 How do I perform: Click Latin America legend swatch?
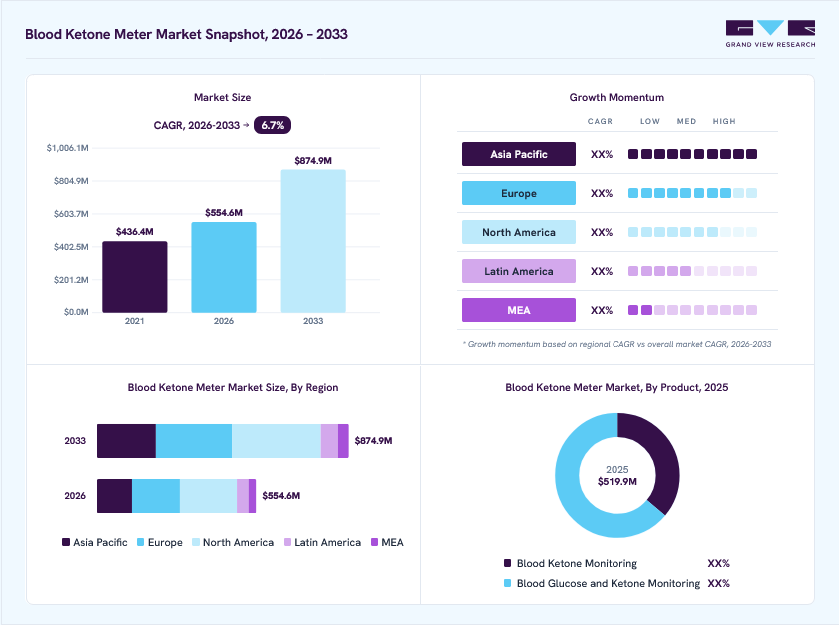(x=287, y=542)
